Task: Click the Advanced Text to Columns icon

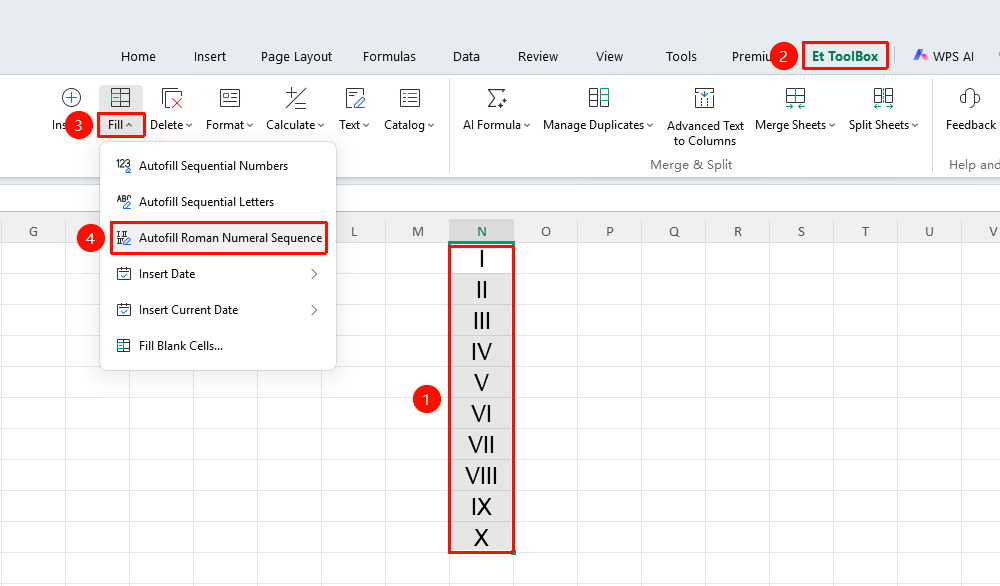Action: pos(704,98)
